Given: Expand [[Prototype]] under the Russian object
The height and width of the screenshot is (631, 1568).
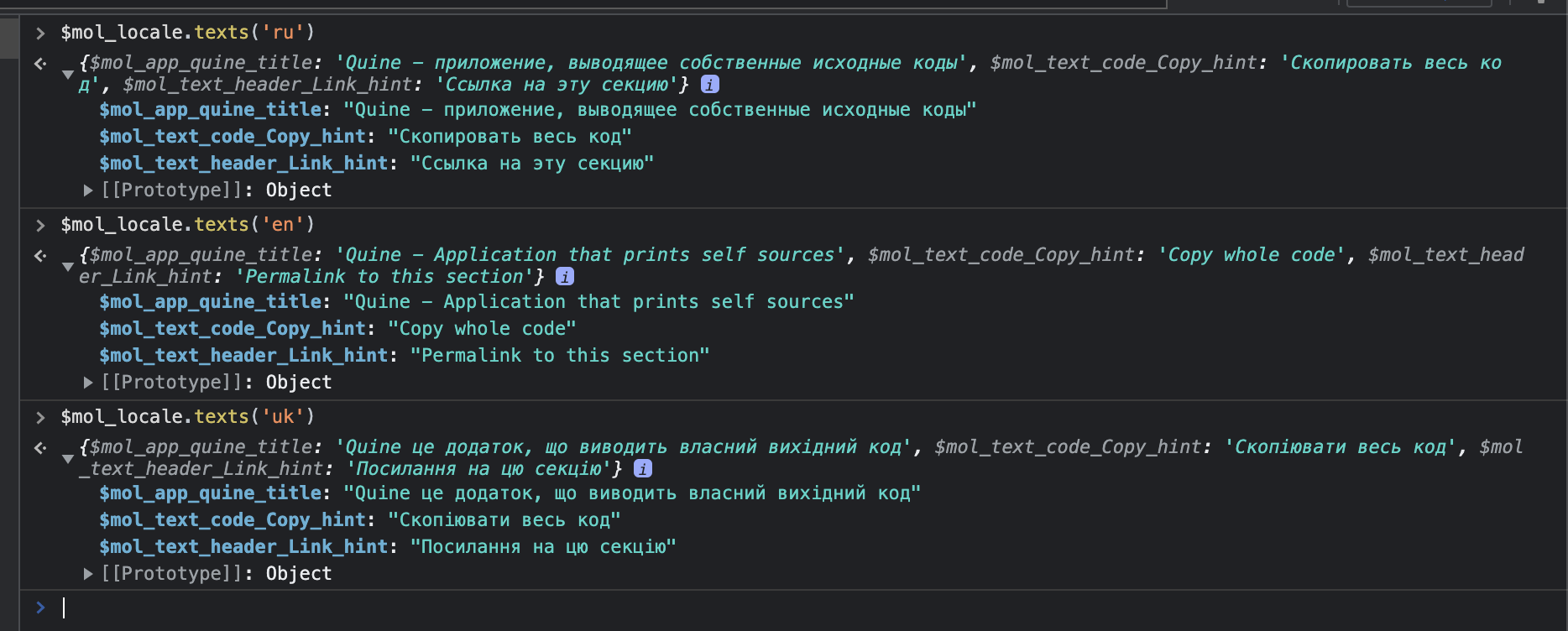Looking at the screenshot, I should coord(88,190).
